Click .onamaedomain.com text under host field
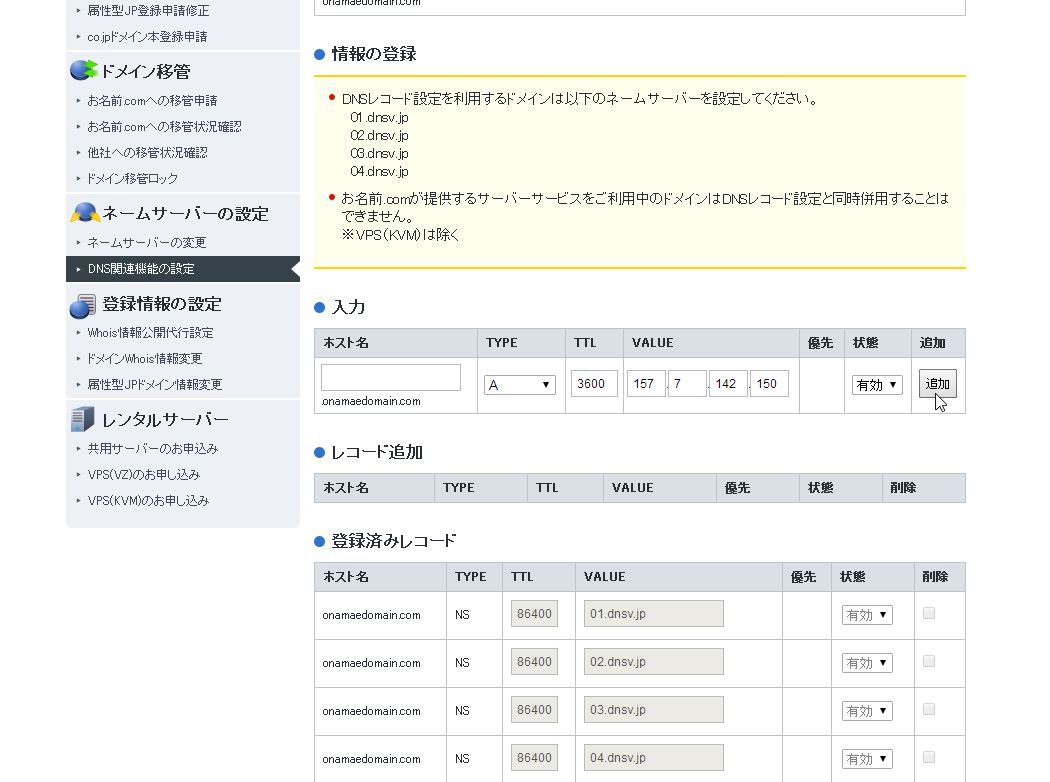 point(371,402)
